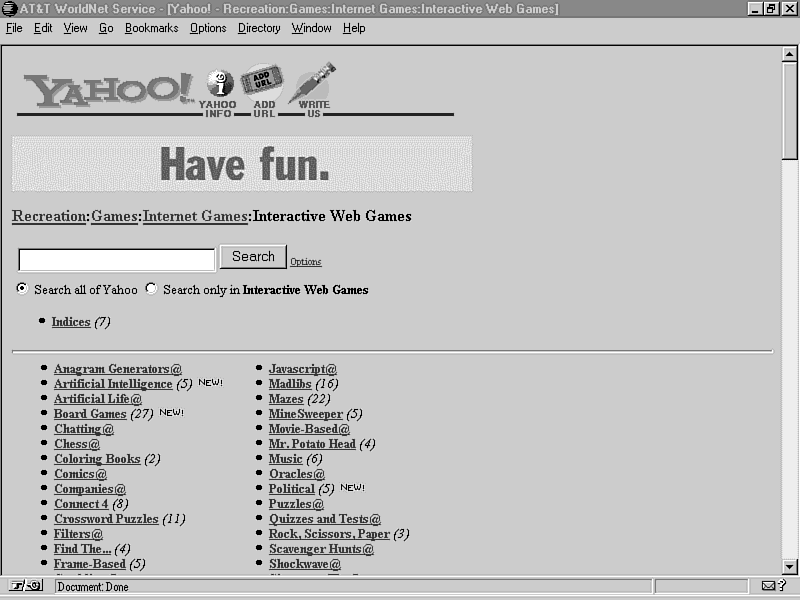This screenshot has height=600, width=800.
Task: Open the Movie-Based category link
Action: [x=310, y=429]
